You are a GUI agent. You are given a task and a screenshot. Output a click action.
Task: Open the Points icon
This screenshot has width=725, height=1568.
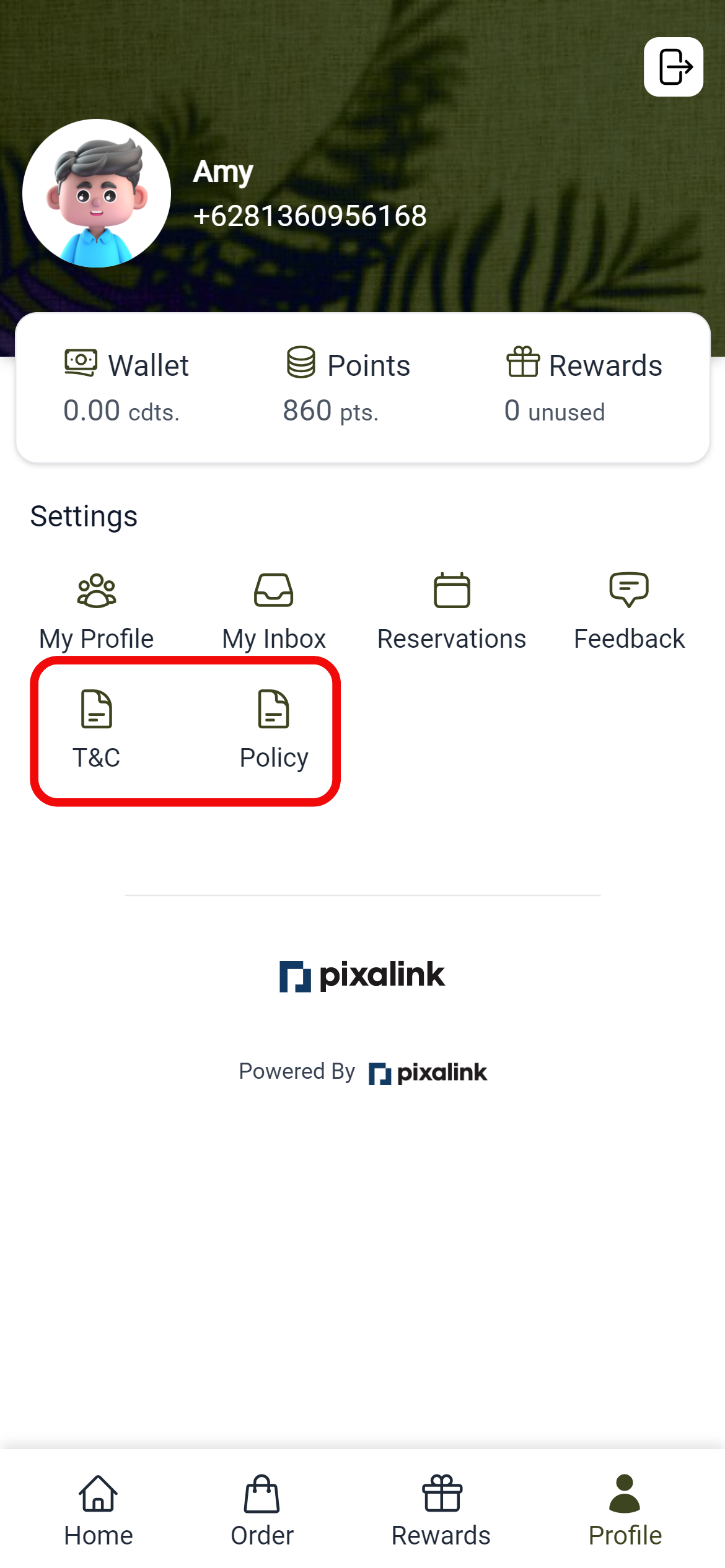[x=302, y=363]
